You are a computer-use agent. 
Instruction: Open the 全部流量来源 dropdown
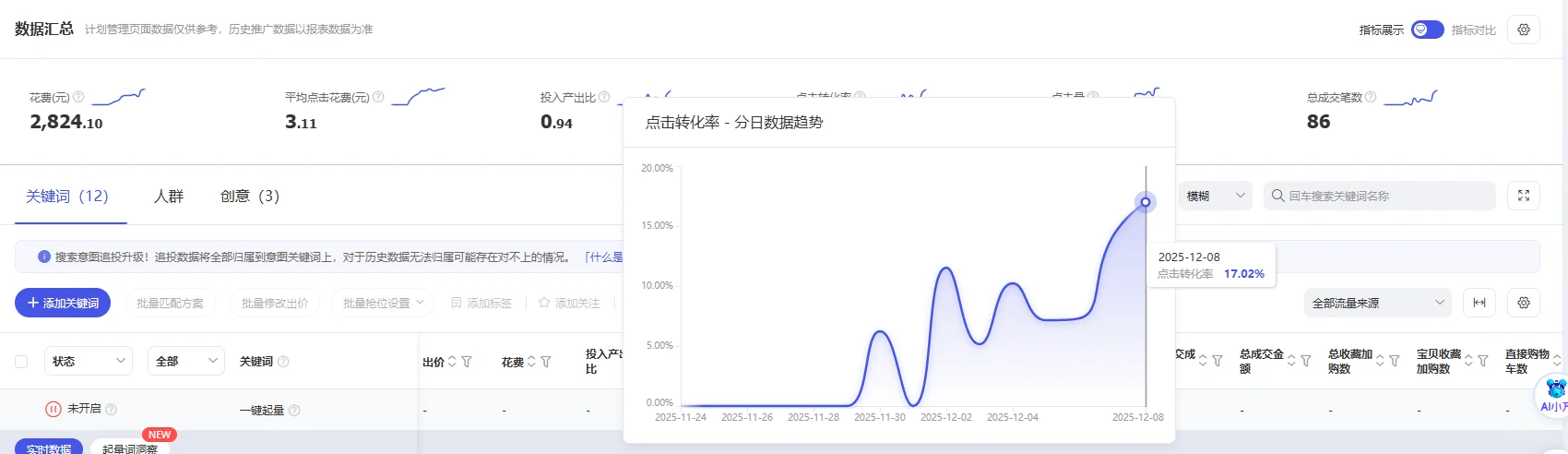click(1378, 303)
